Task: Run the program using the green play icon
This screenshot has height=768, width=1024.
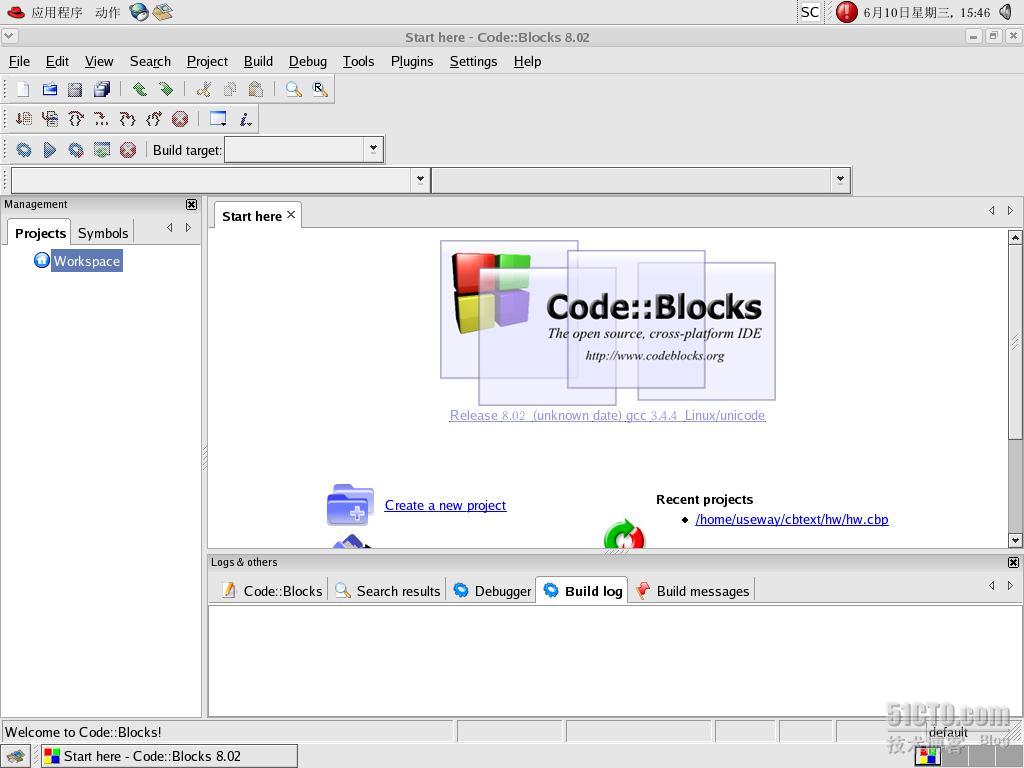Action: tap(49, 149)
